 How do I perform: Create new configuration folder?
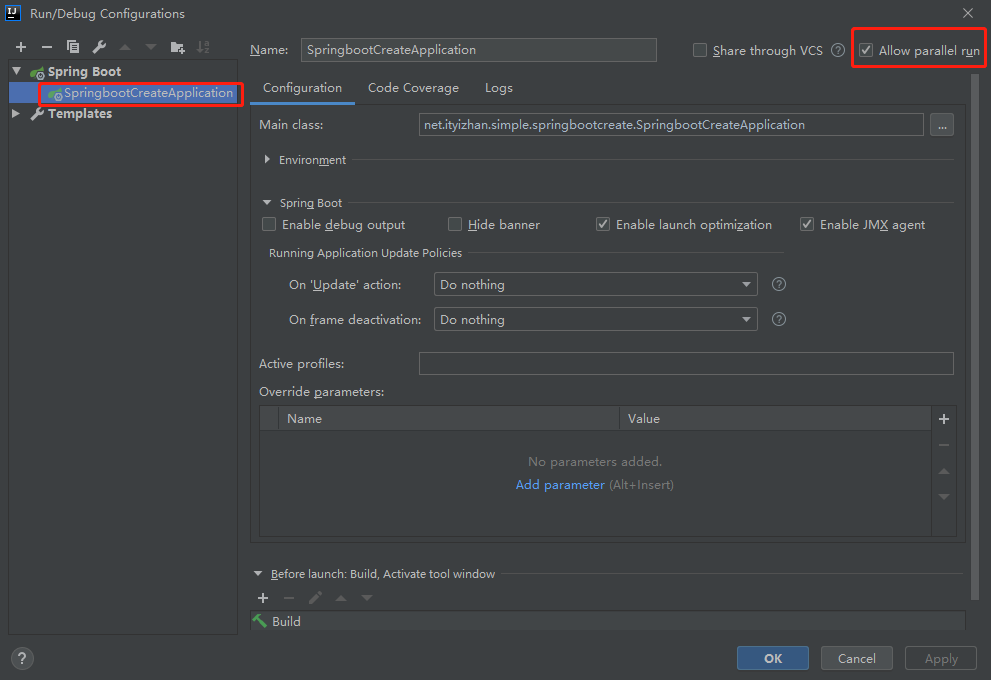[x=178, y=47]
